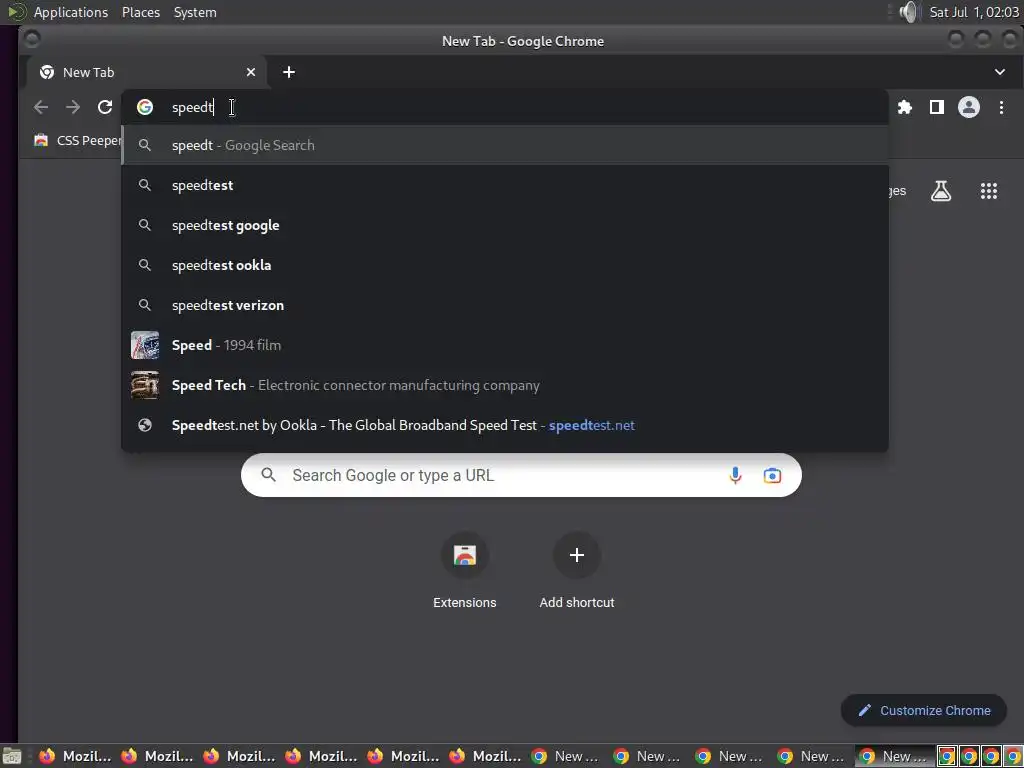Pick the 'speedtest ookla' suggestion
Image resolution: width=1024 pixels, height=768 pixels.
pyautogui.click(x=504, y=265)
